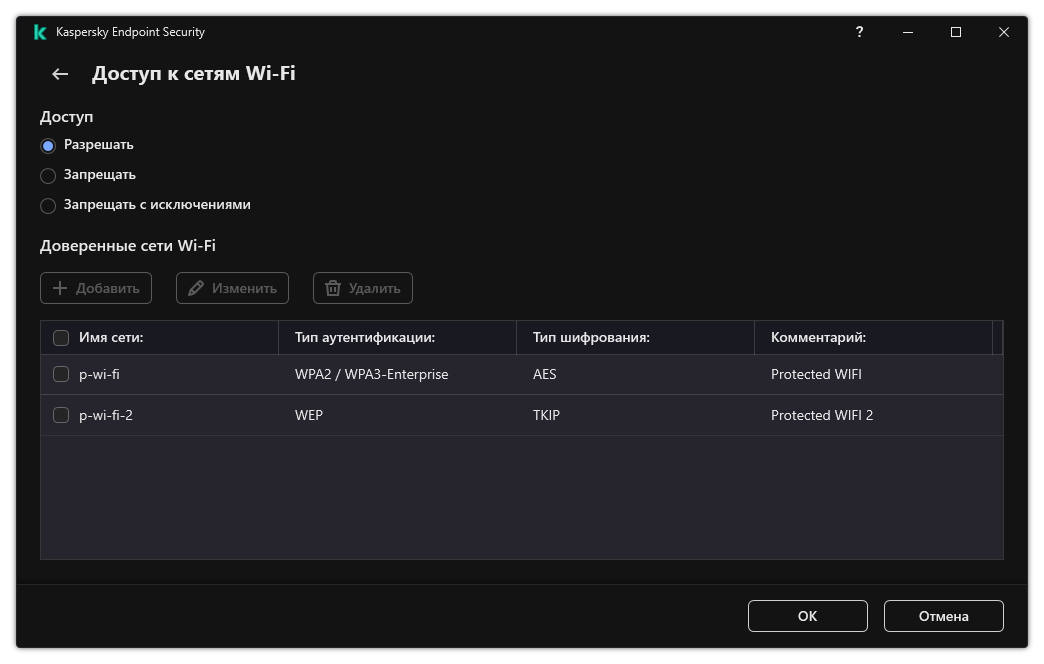
Task: Sort by Тип аутентификации column header
Action: [x=365, y=338]
